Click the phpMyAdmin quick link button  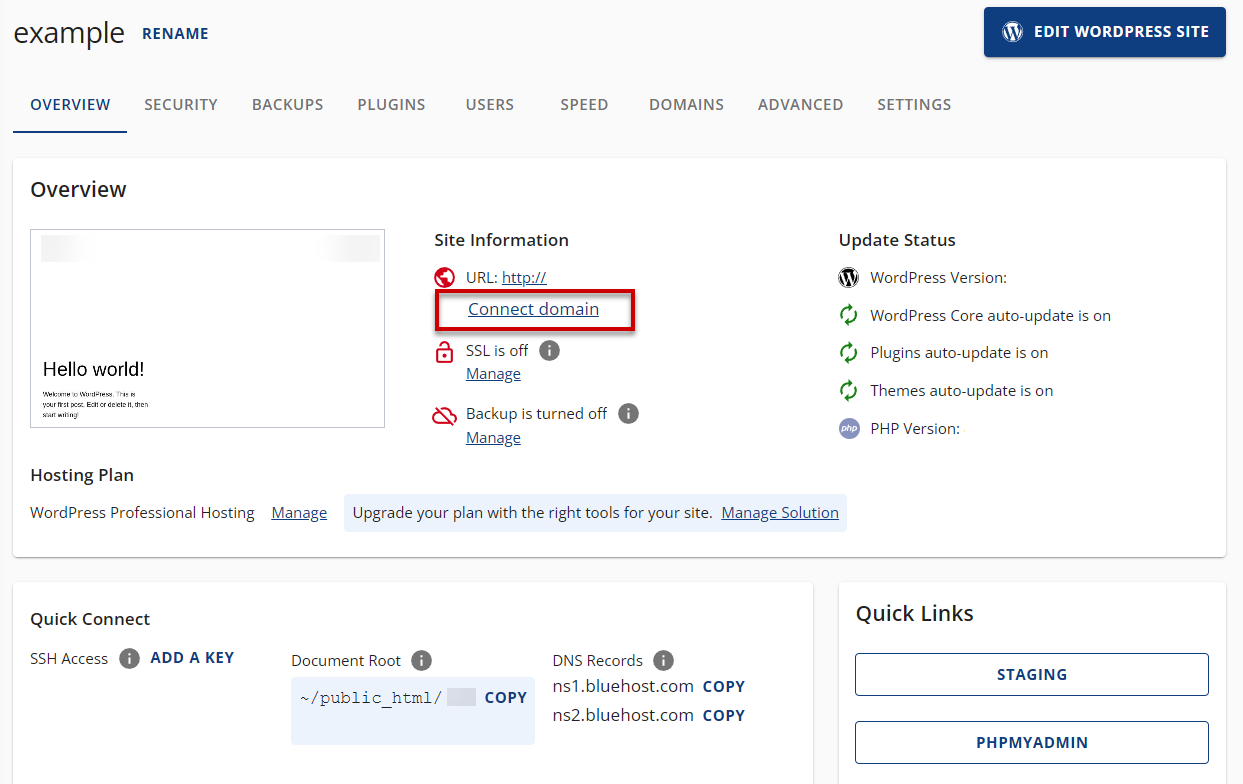pos(1032,743)
